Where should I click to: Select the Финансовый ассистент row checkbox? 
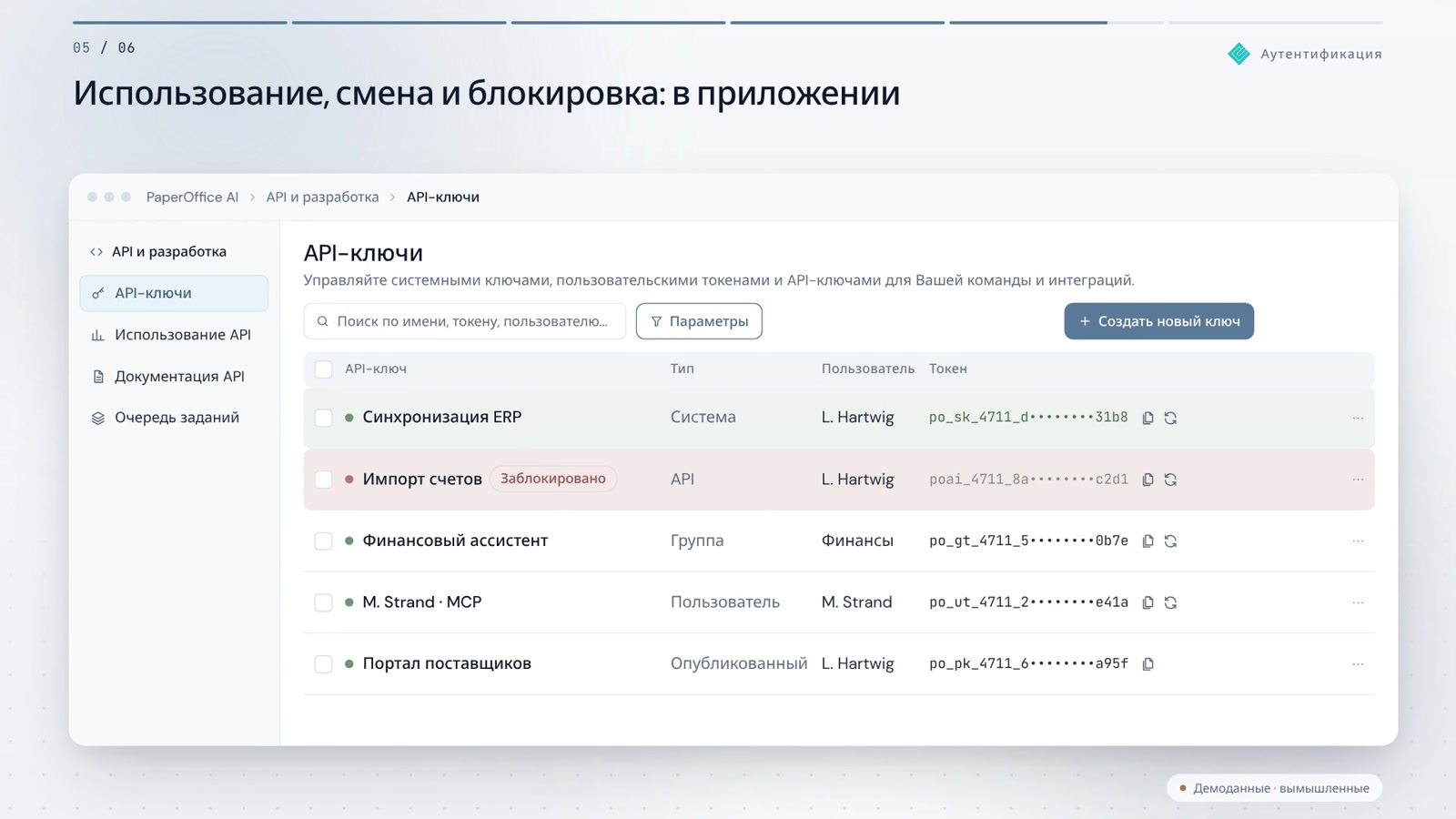point(323,541)
